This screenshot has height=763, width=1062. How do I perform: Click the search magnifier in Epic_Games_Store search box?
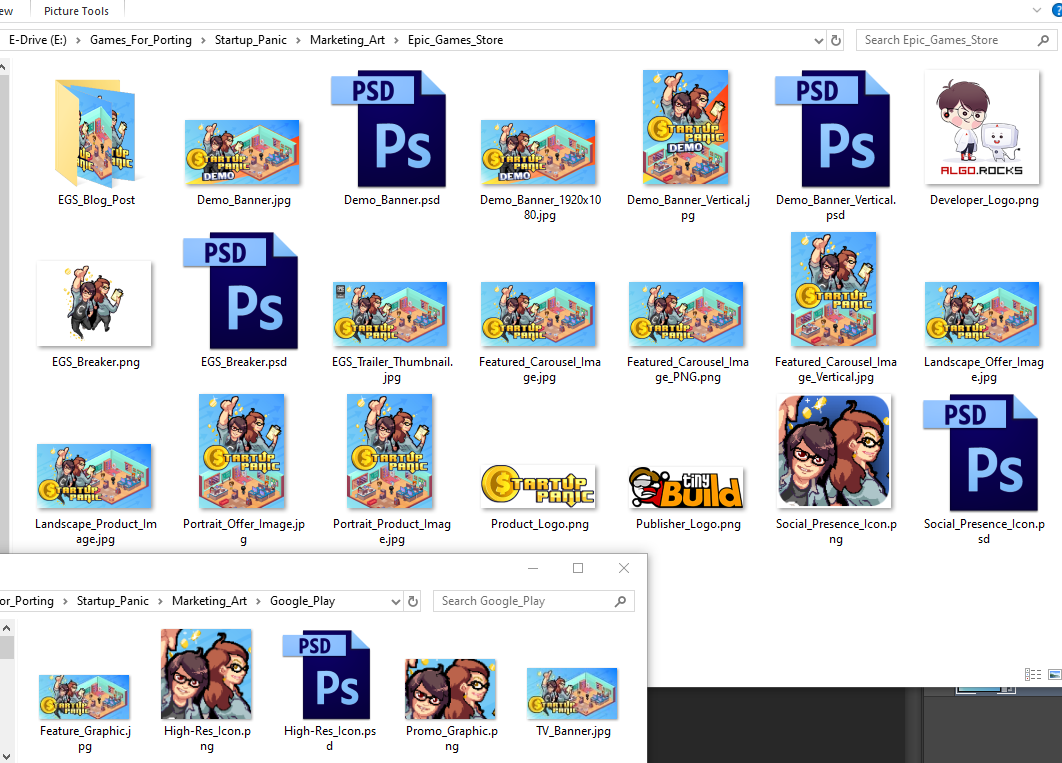[1043, 40]
